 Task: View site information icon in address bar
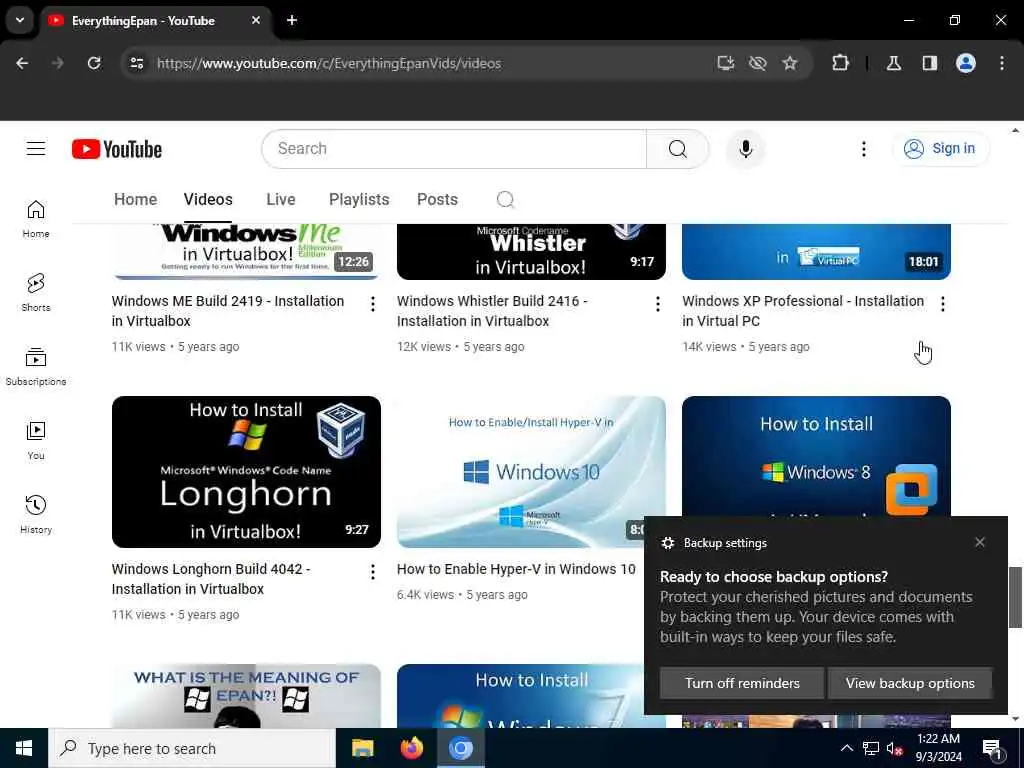point(136,63)
